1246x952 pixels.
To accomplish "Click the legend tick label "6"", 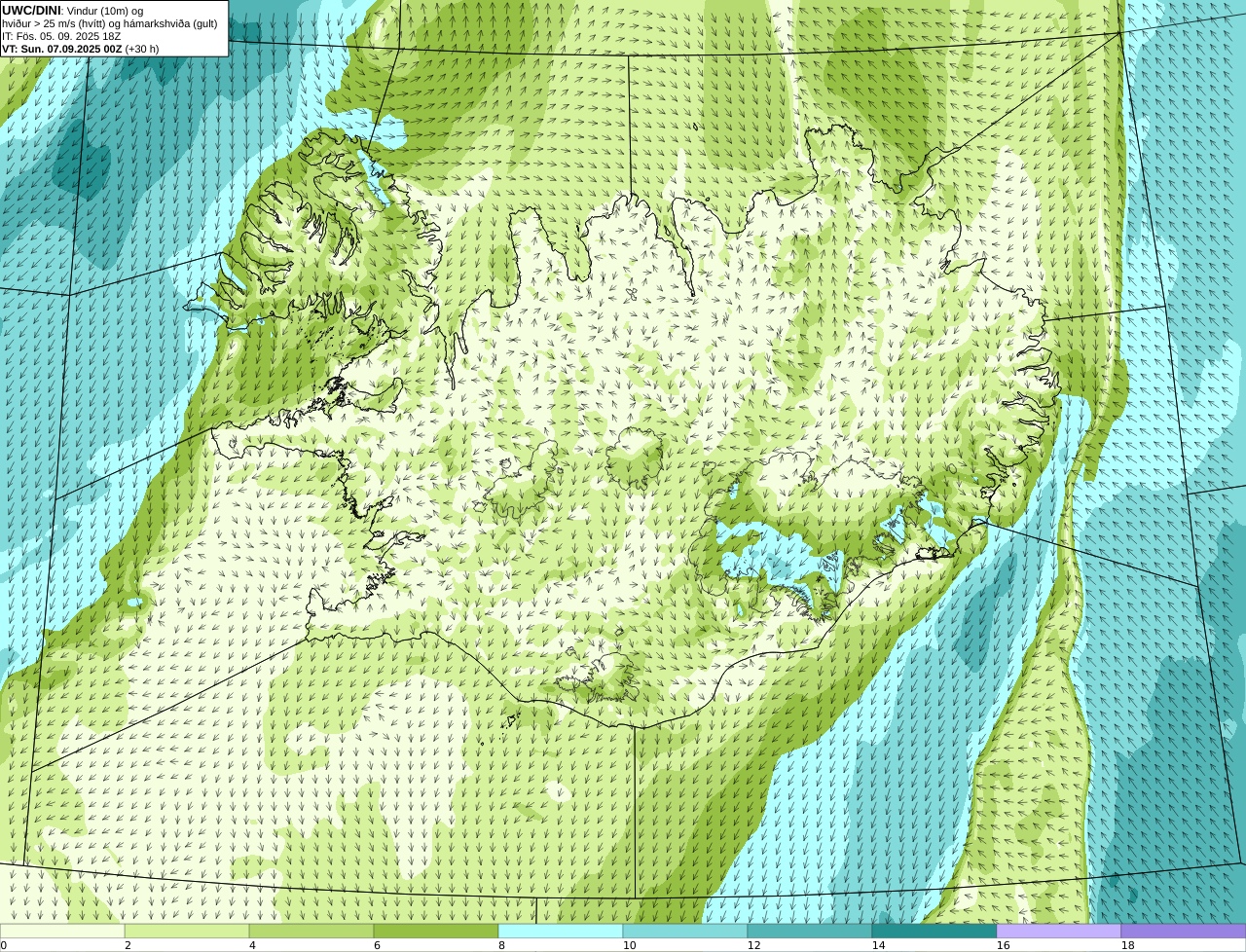I will (377, 945).
